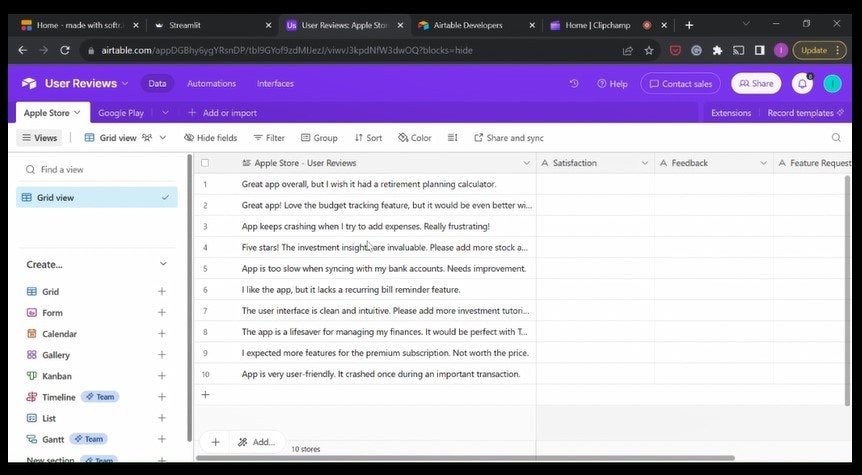The image size is (862, 475).
Task: Toggle the select-all rows checkbox
Action: pyautogui.click(x=205, y=163)
